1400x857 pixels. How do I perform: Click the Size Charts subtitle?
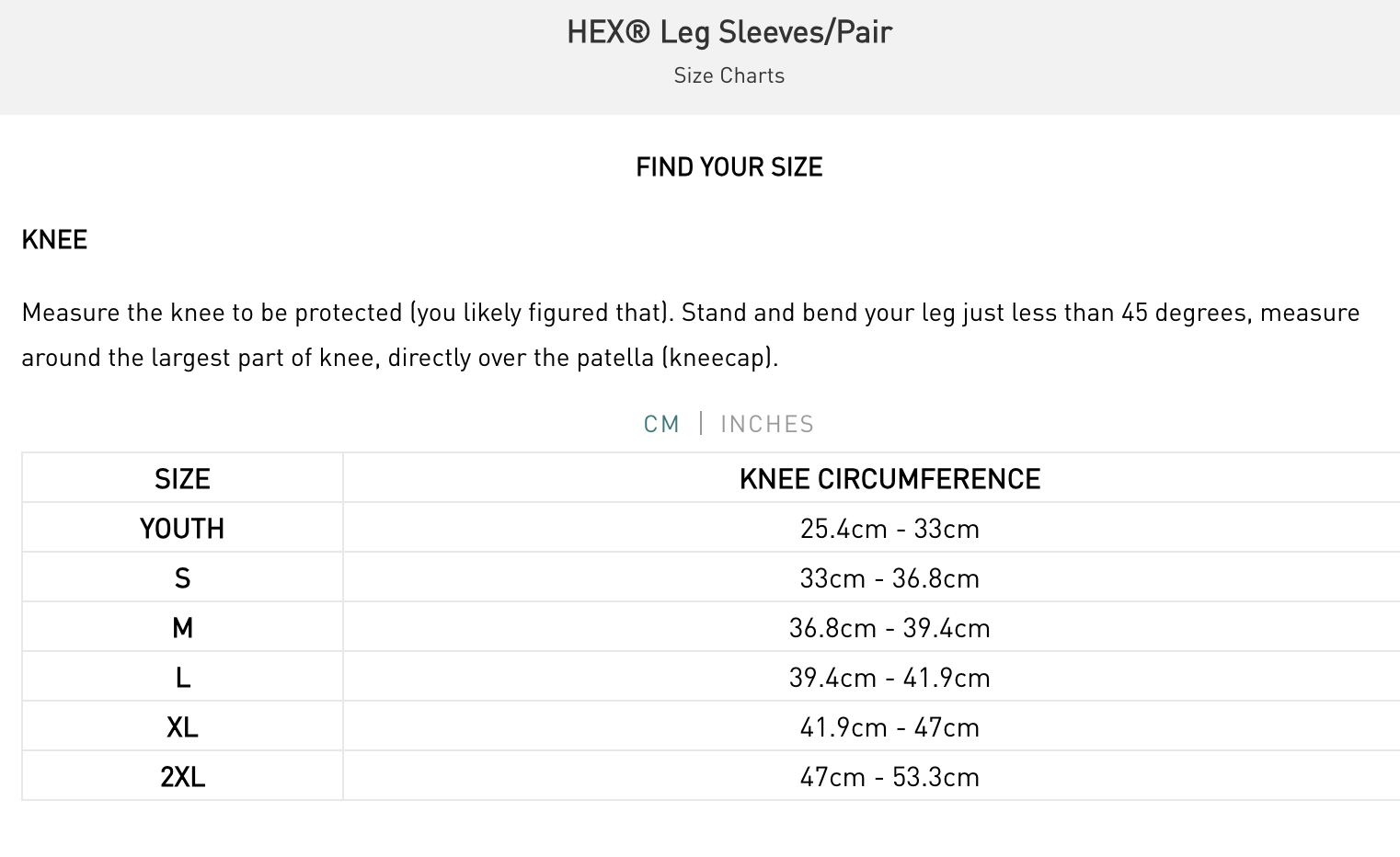point(729,75)
